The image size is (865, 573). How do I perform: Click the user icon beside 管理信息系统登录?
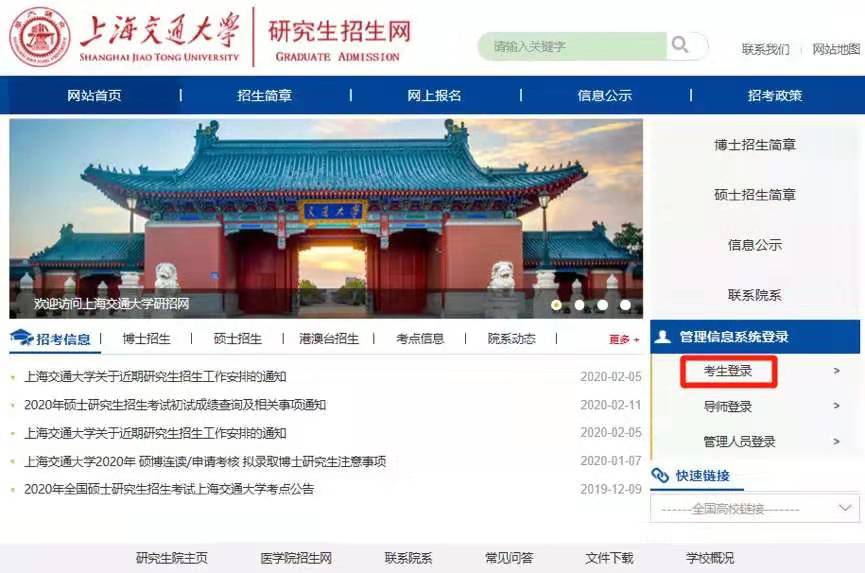pos(663,337)
